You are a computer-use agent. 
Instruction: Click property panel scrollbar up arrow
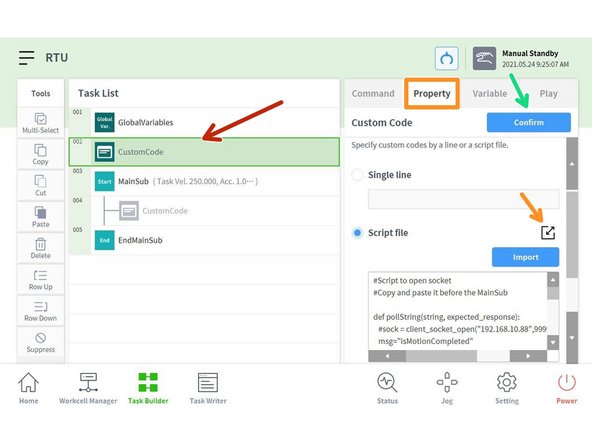(572, 164)
